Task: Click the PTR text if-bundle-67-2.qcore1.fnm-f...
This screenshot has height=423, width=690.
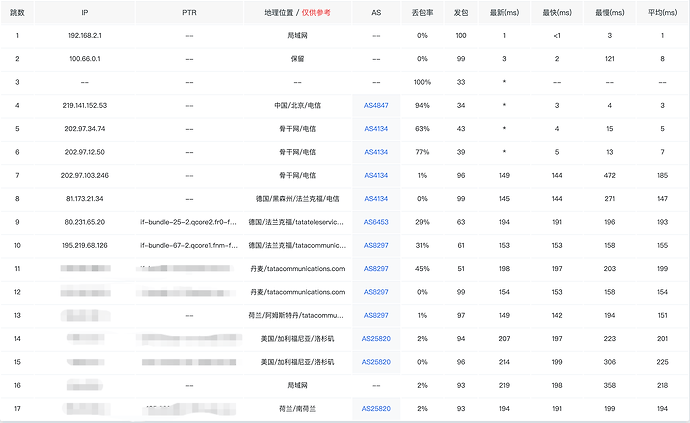Action: pyautogui.click(x=189, y=245)
